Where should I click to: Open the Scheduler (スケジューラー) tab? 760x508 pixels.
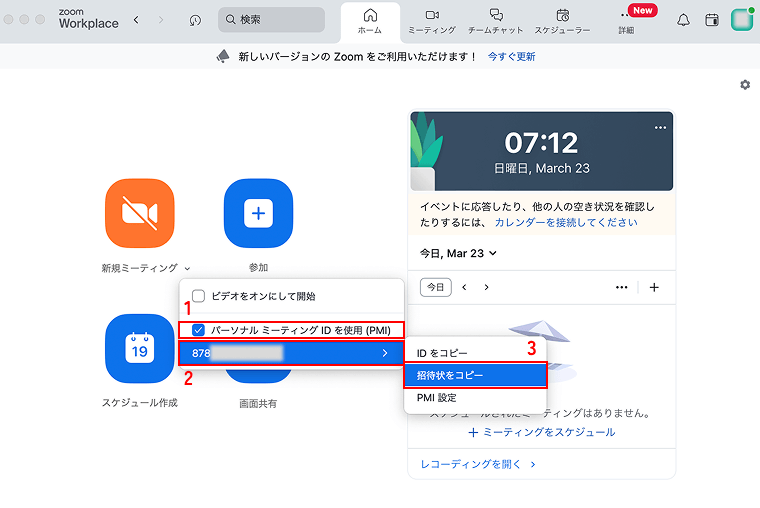pos(562,21)
